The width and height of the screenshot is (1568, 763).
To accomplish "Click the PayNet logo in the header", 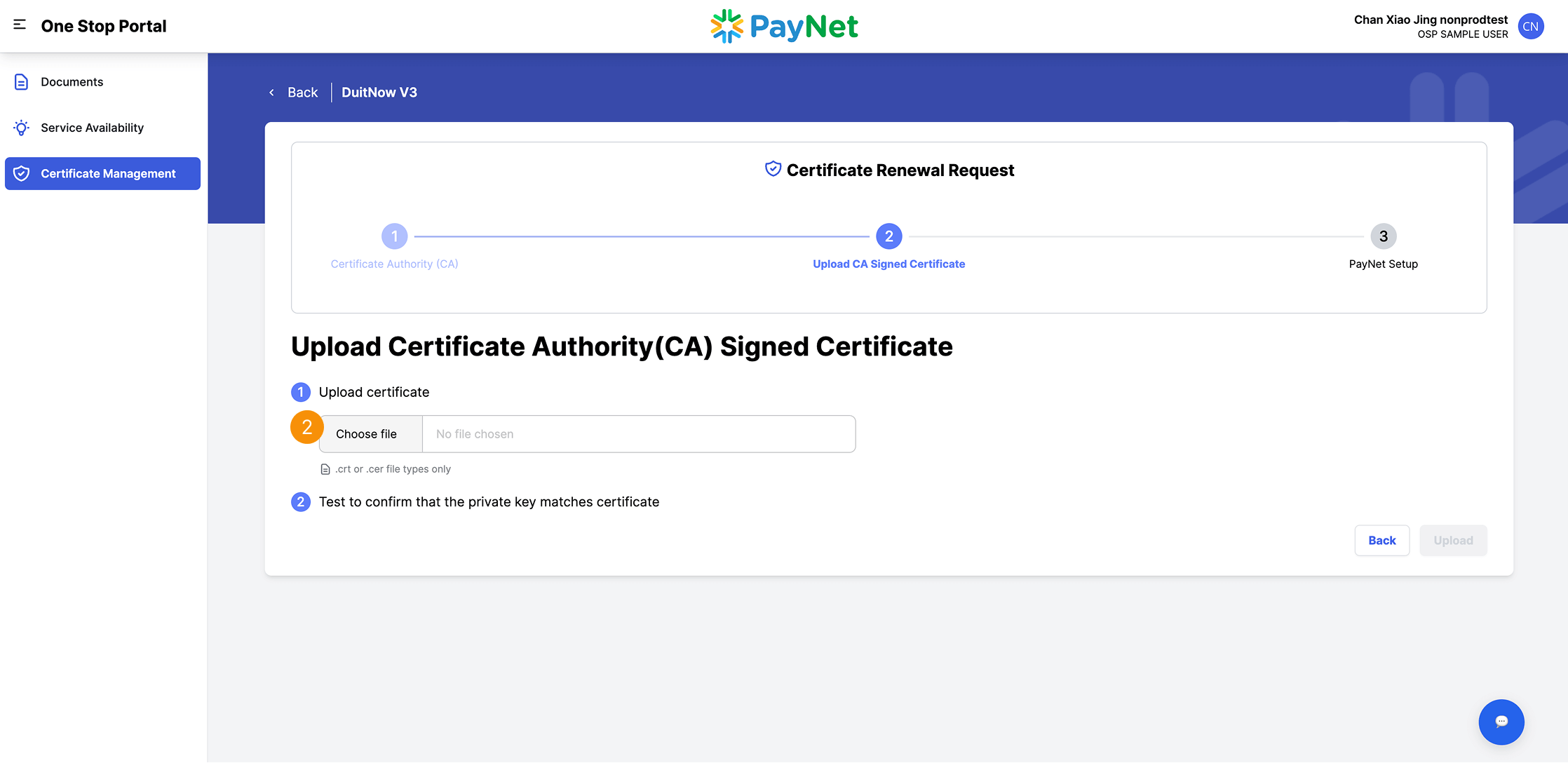I will [783, 26].
